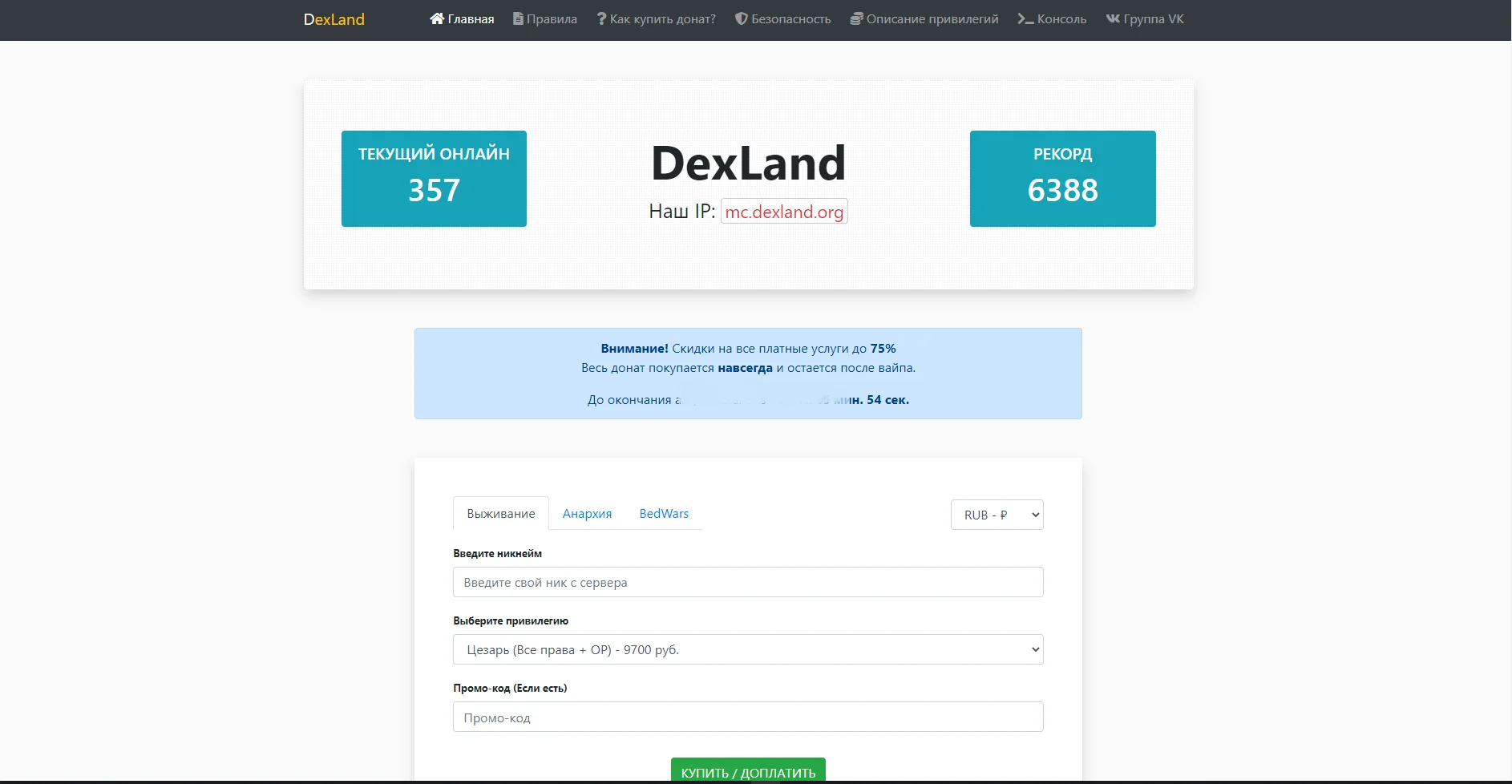Open the privilege selection dropdown
1512x784 pixels.
tap(748, 649)
